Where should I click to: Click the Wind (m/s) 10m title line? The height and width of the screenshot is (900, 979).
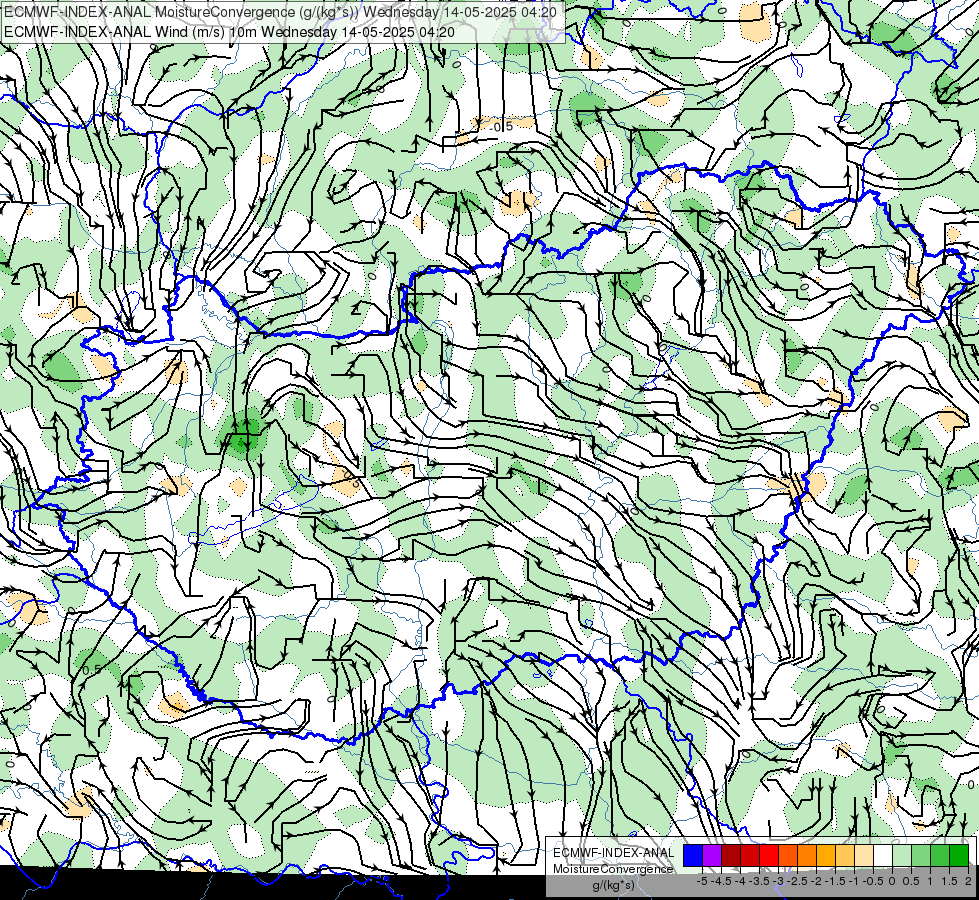[229, 32]
